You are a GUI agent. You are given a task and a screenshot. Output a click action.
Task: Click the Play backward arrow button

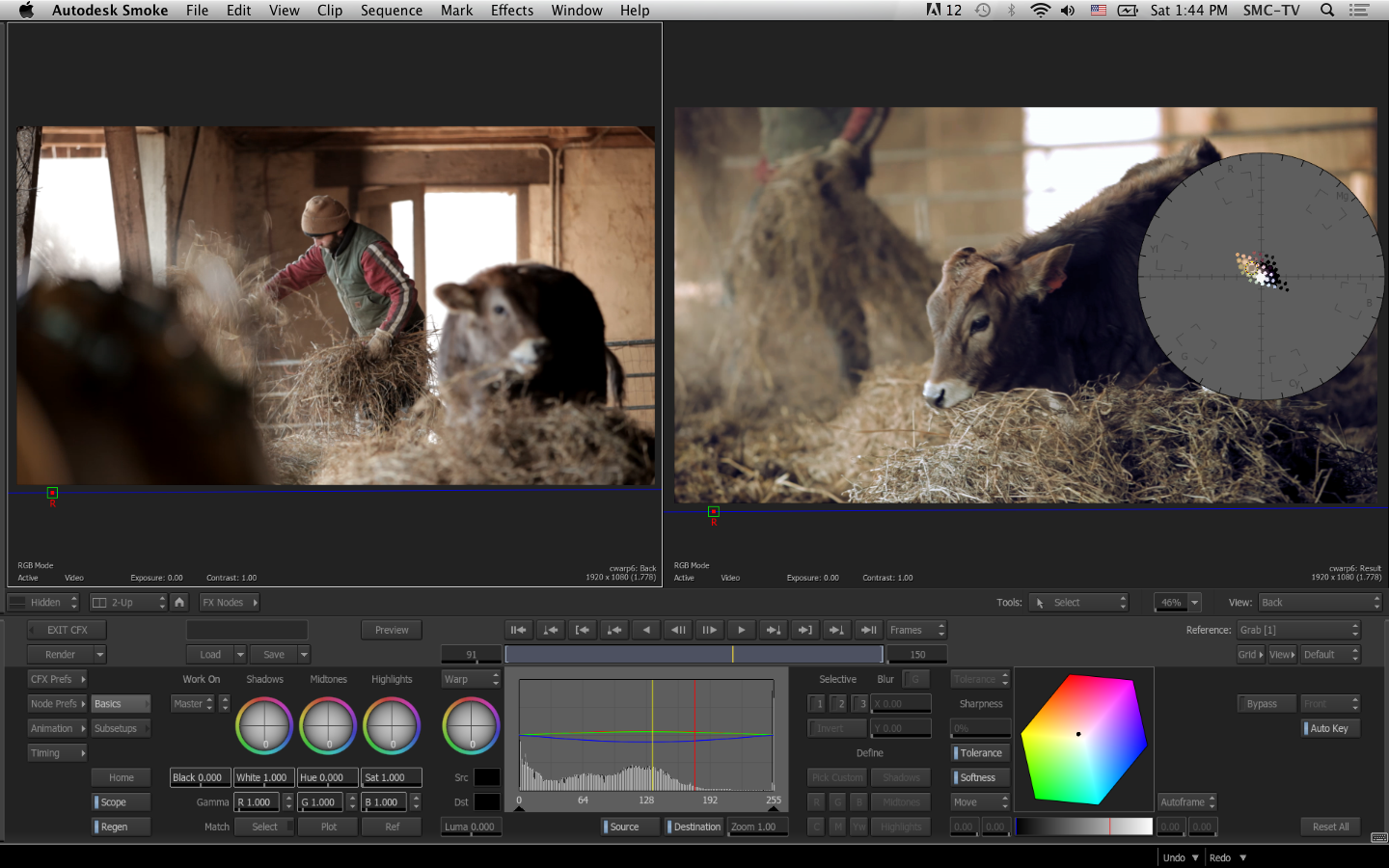(x=646, y=630)
